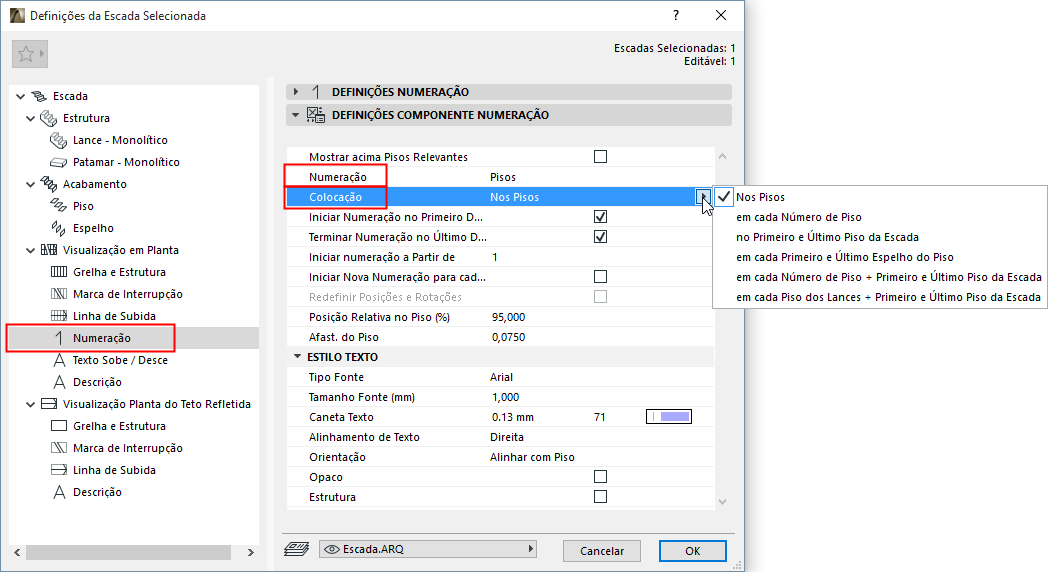This screenshot has height=572, width=1048.
Task: Click Marca de Interrupção icon under Teto Refletida
Action: click(x=59, y=448)
